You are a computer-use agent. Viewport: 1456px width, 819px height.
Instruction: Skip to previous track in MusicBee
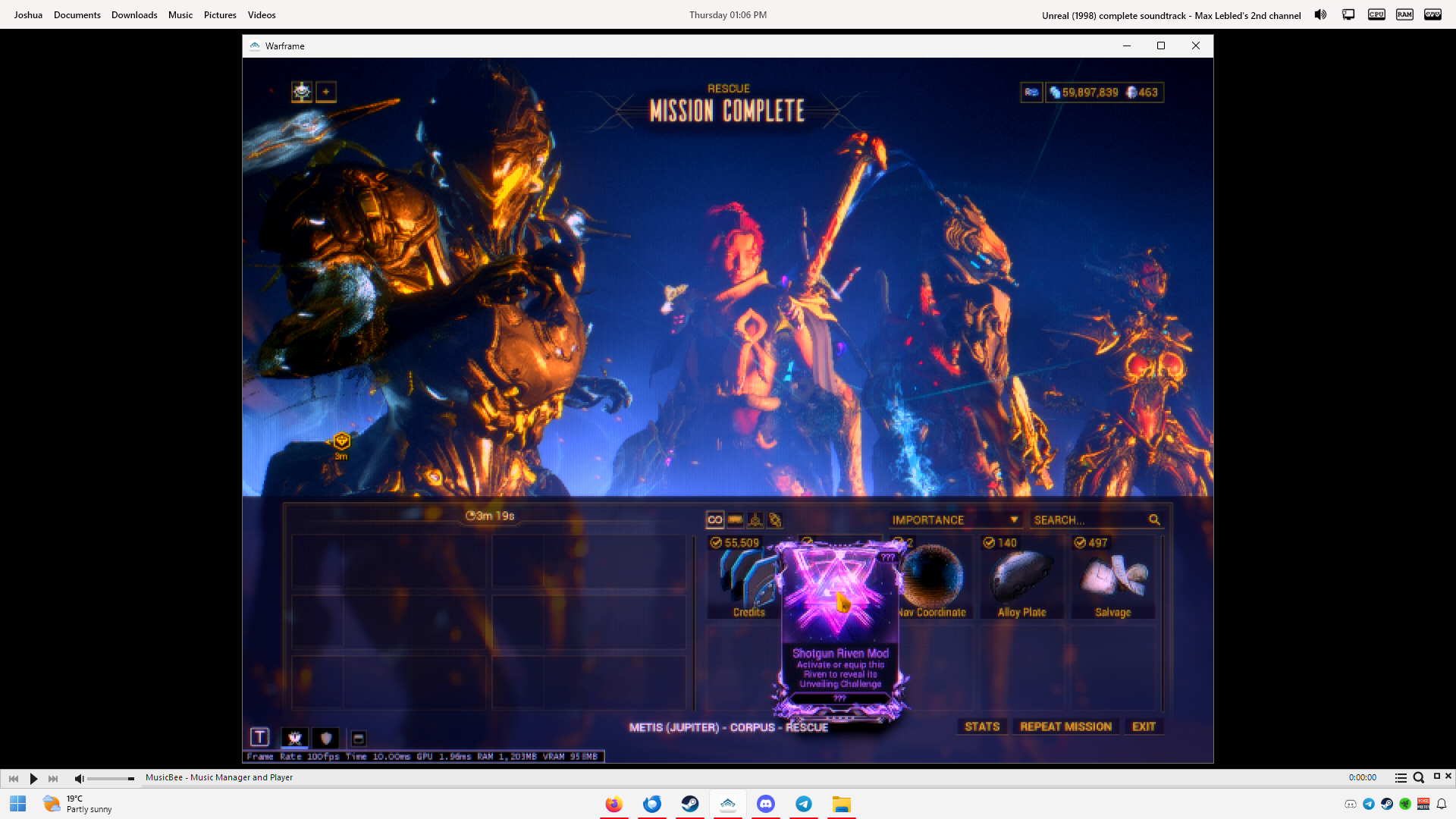tap(14, 778)
